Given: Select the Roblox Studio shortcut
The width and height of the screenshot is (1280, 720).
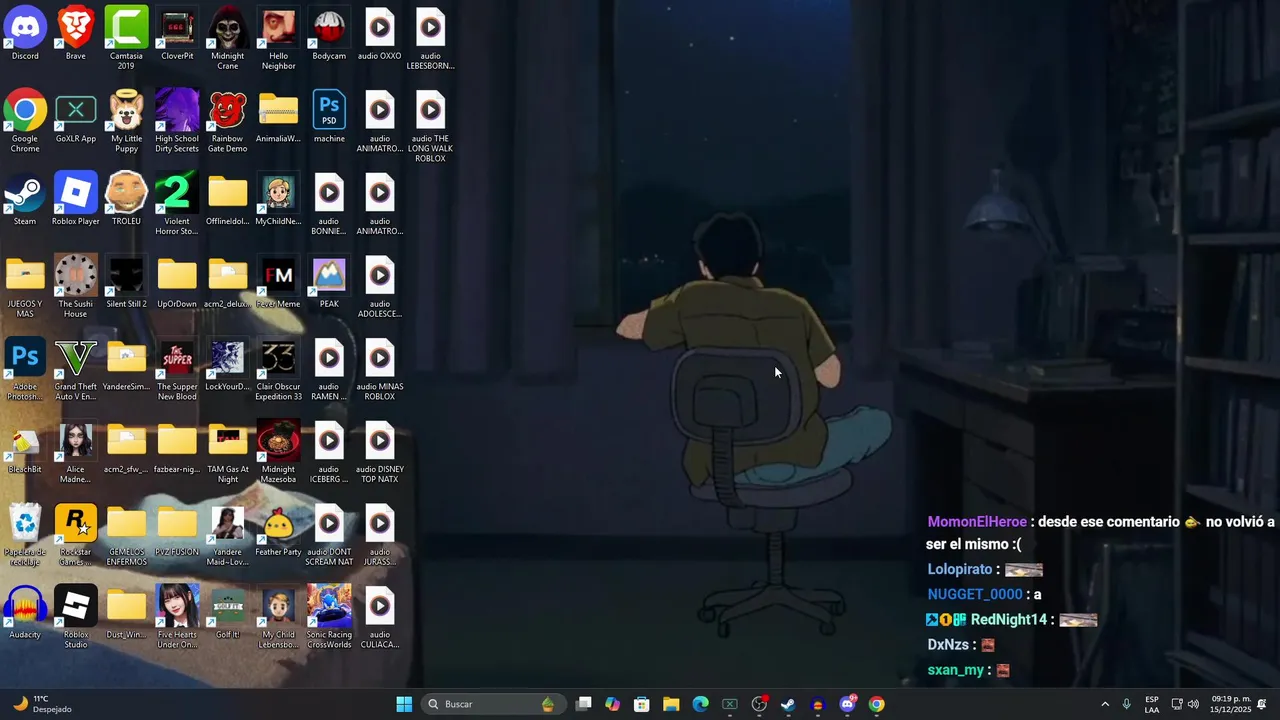Looking at the screenshot, I should tap(76, 618).
